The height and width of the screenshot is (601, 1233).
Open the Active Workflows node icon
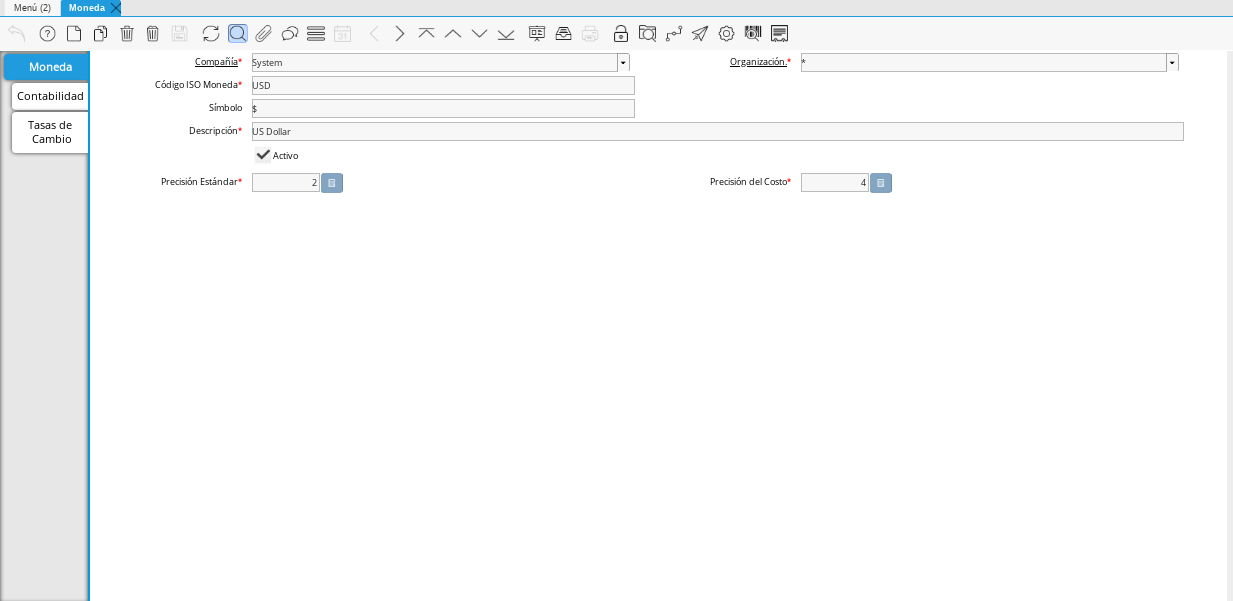pyautogui.click(x=674, y=33)
